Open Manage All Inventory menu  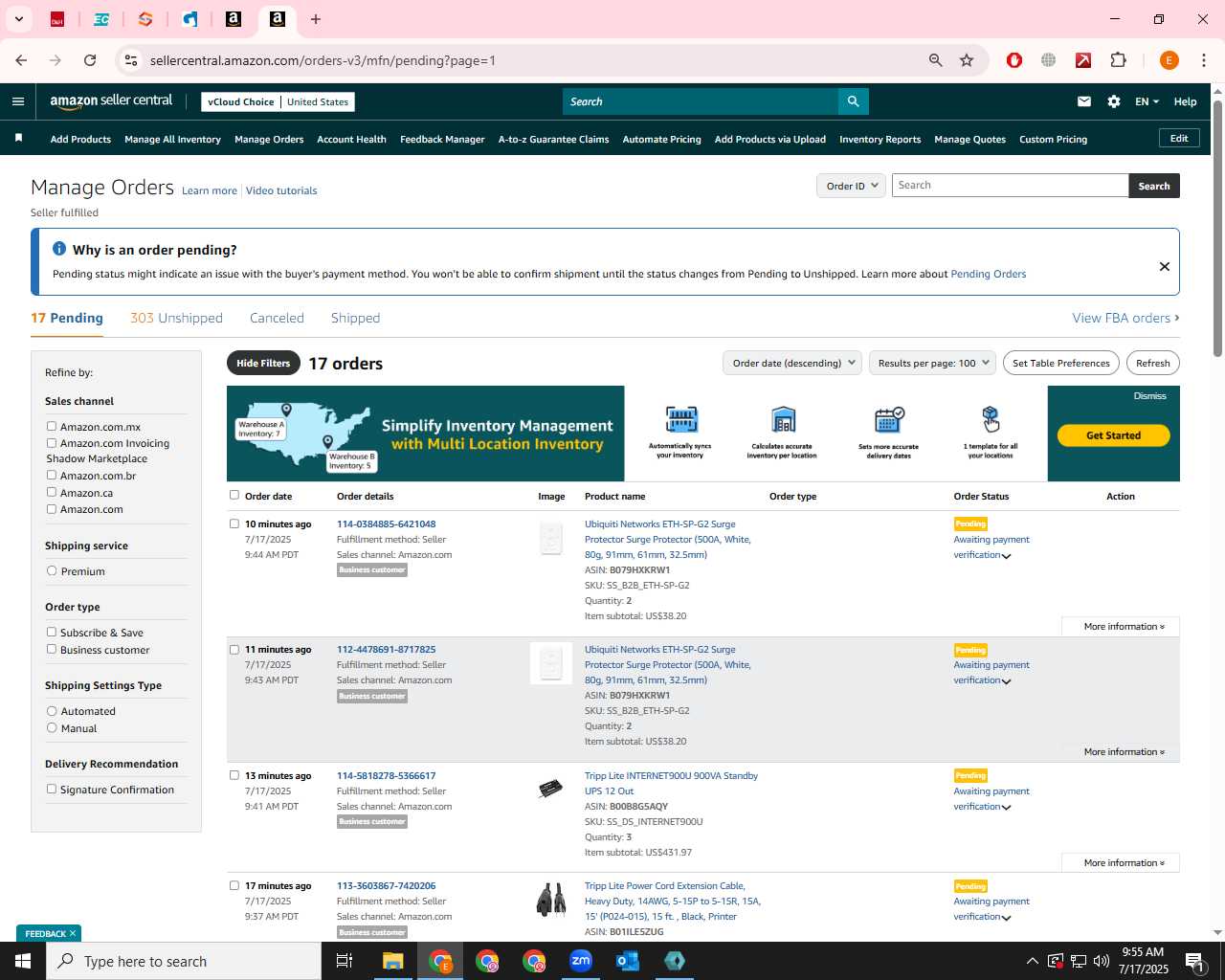172,139
